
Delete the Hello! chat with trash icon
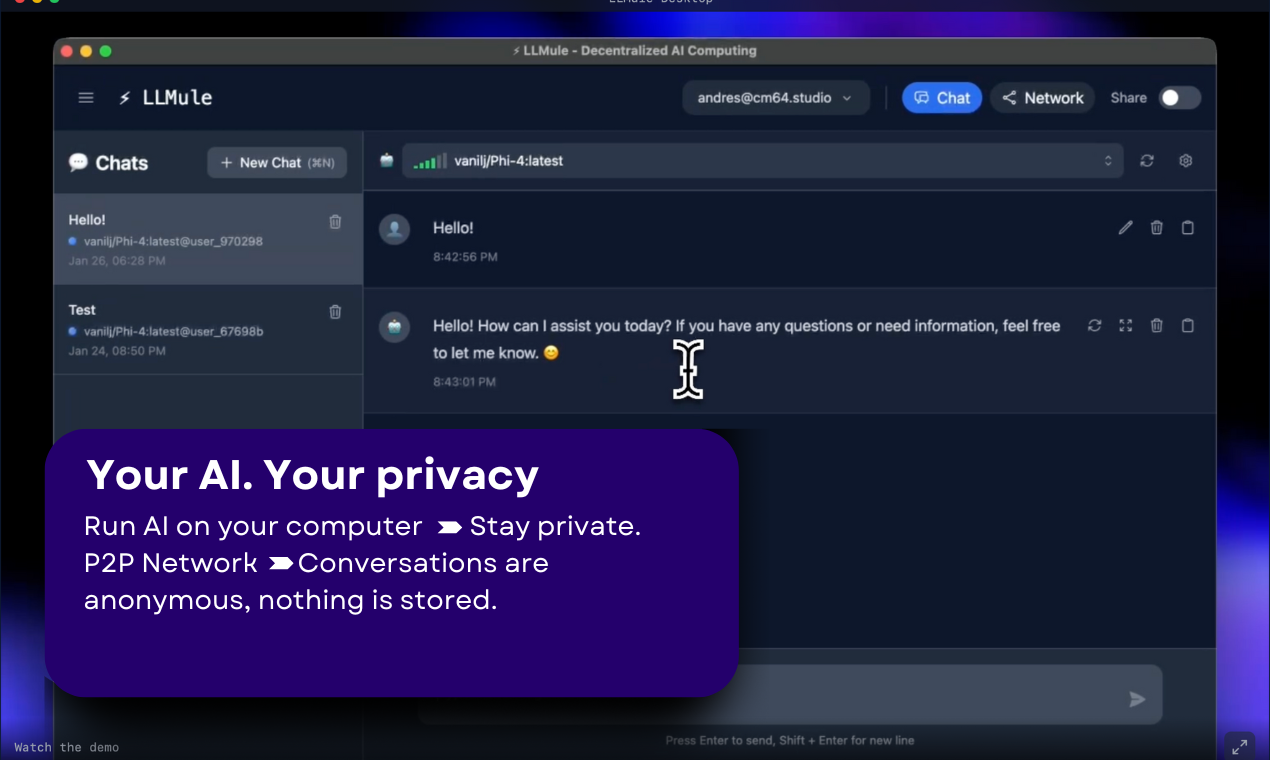(x=335, y=222)
